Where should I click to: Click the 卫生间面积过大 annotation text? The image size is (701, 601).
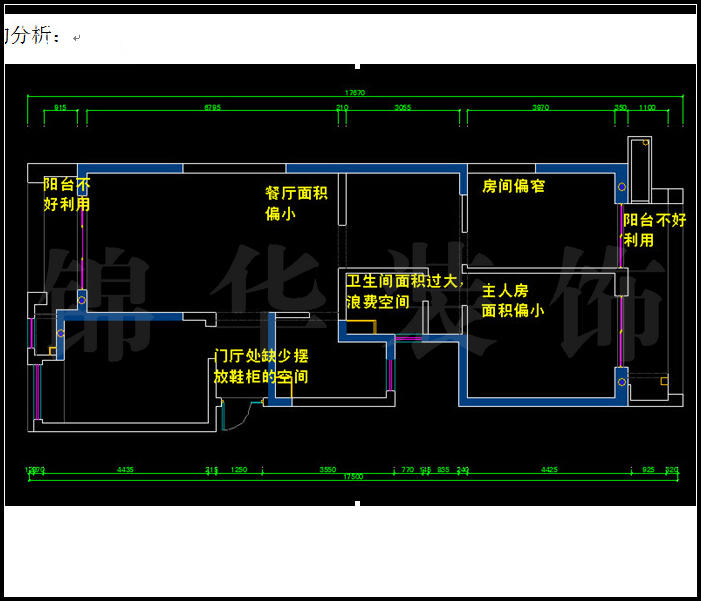click(x=400, y=291)
